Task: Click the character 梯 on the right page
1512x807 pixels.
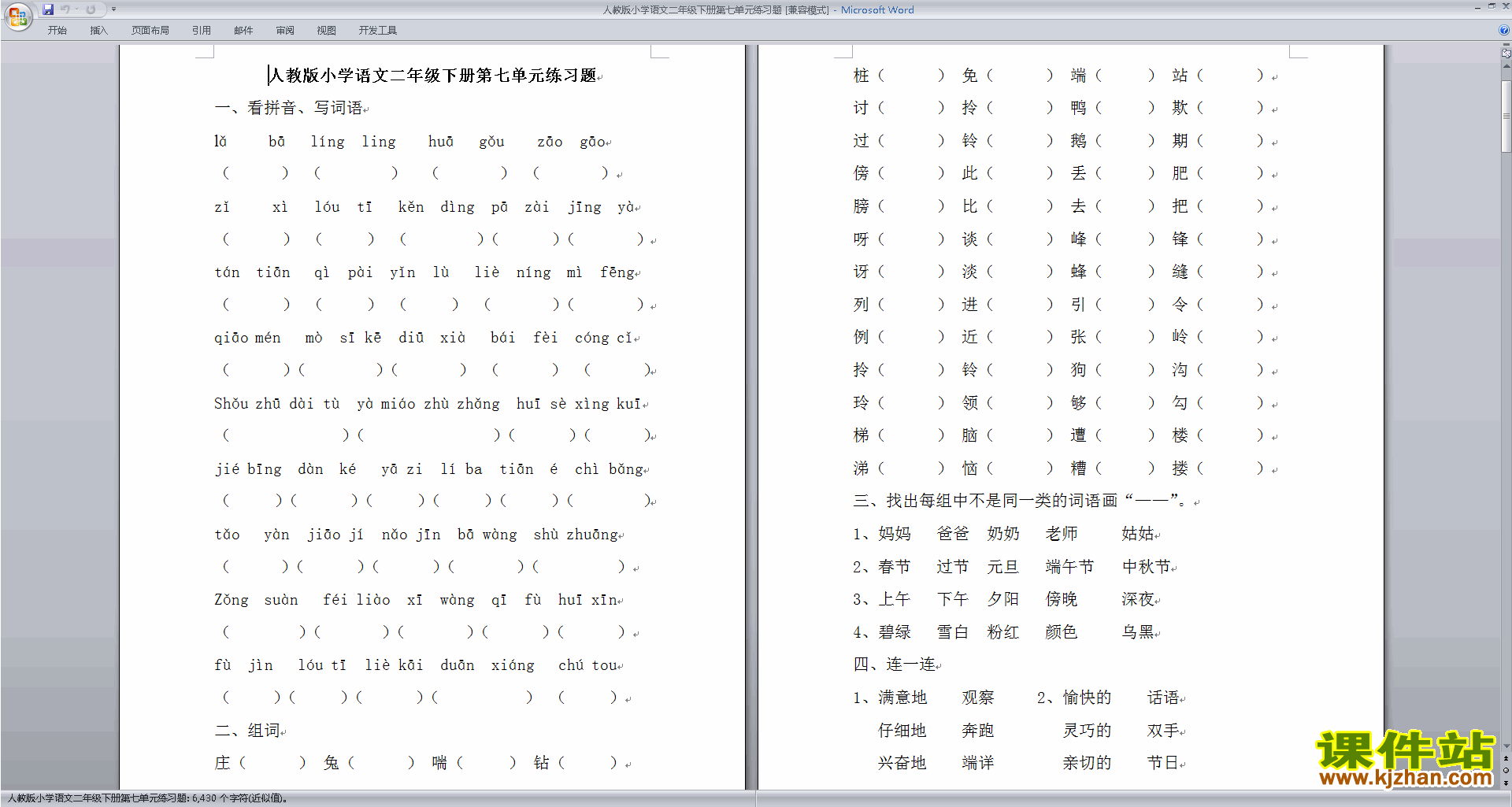Action: 862,435
